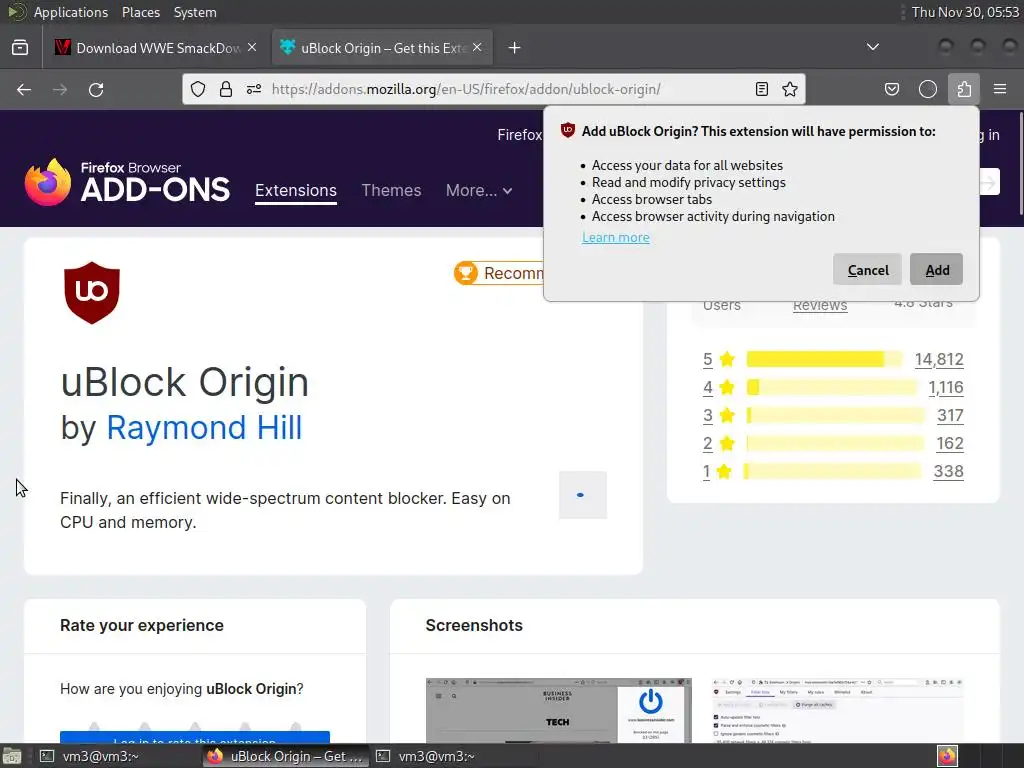Open a new tab with plus icon
1024x768 pixels.
click(515, 48)
